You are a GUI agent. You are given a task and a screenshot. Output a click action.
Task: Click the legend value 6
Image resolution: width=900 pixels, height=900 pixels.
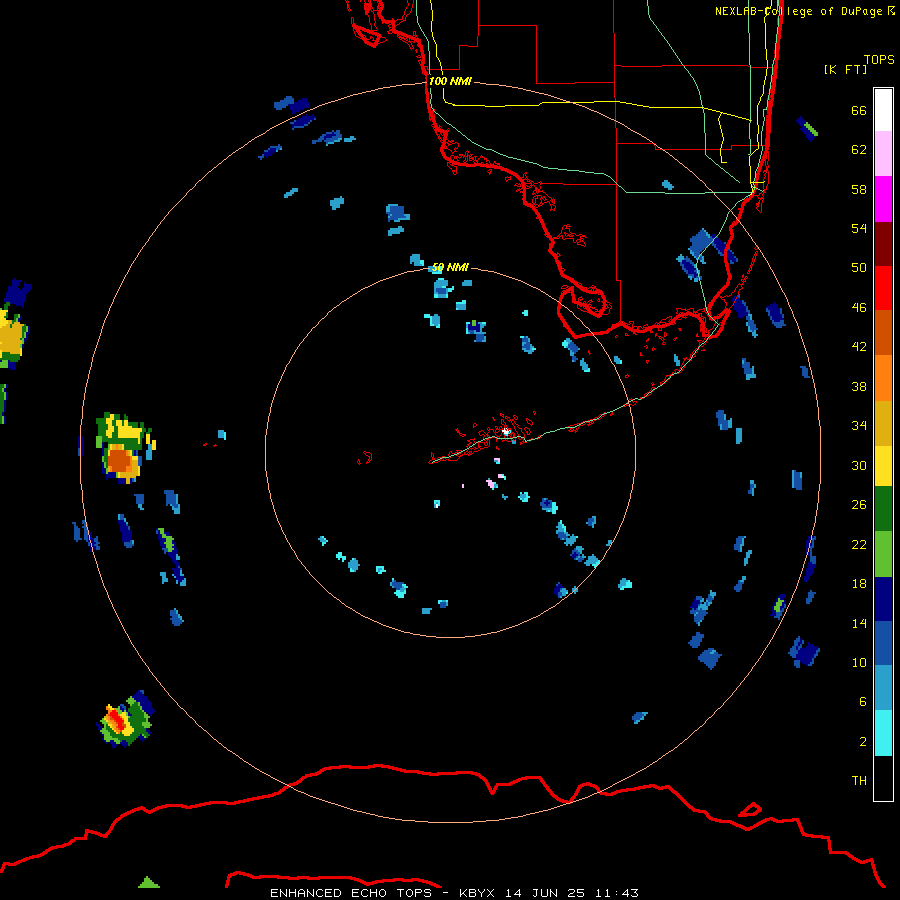pos(862,702)
